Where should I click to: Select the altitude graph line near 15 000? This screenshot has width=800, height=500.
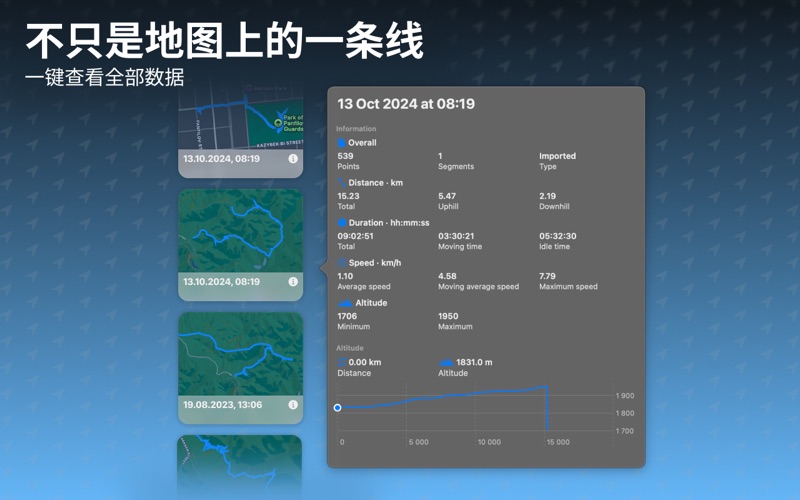point(547,408)
